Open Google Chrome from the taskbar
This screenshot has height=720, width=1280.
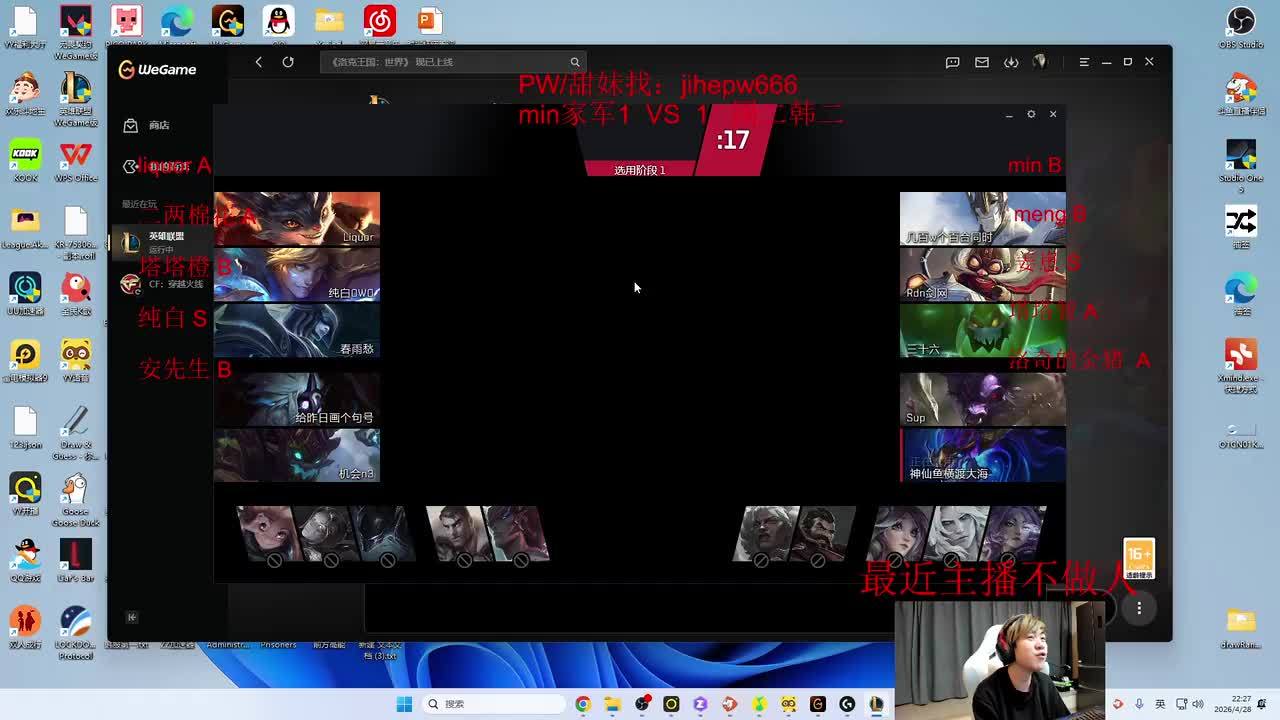coord(583,704)
